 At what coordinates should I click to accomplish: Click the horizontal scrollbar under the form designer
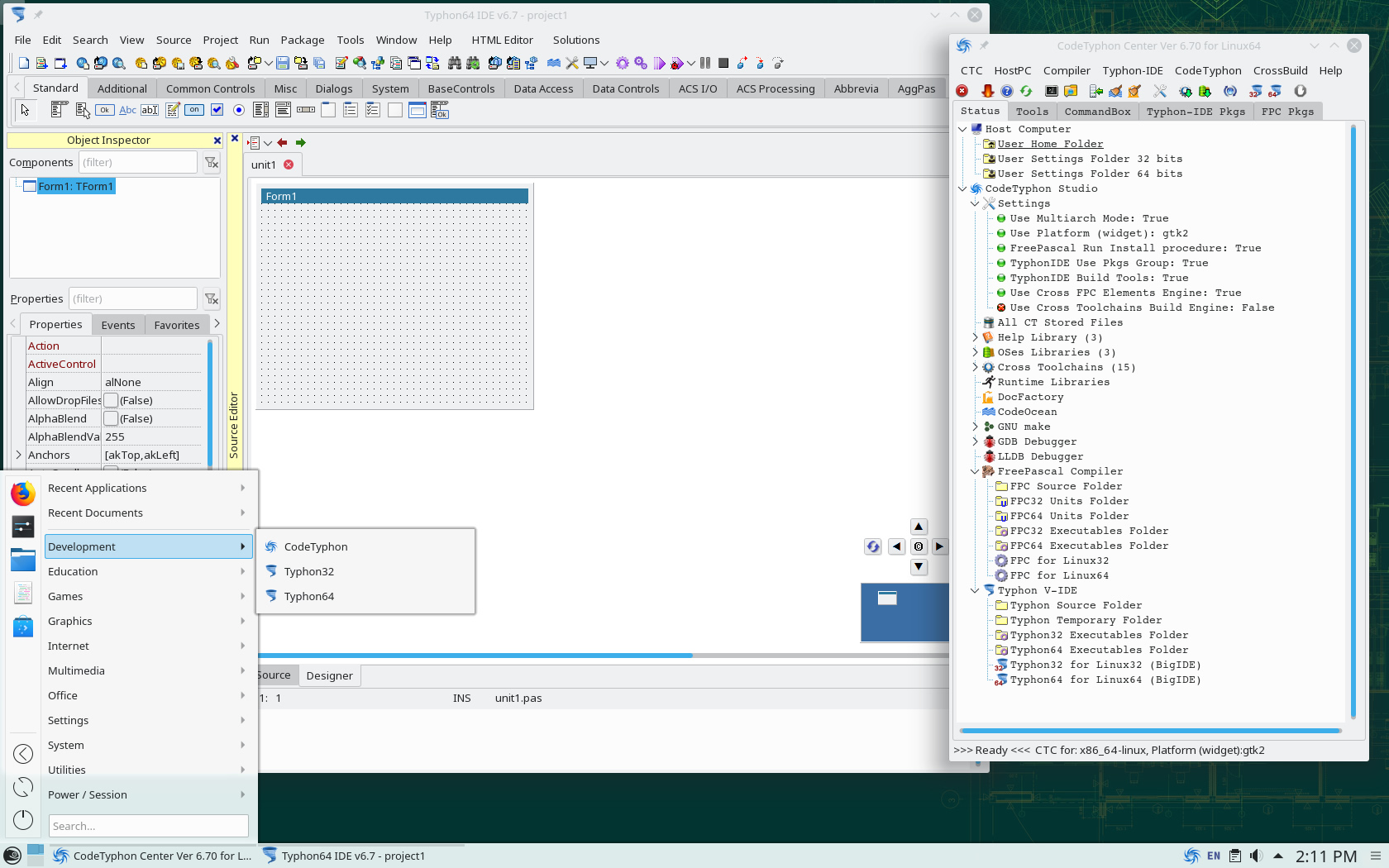(x=603, y=656)
